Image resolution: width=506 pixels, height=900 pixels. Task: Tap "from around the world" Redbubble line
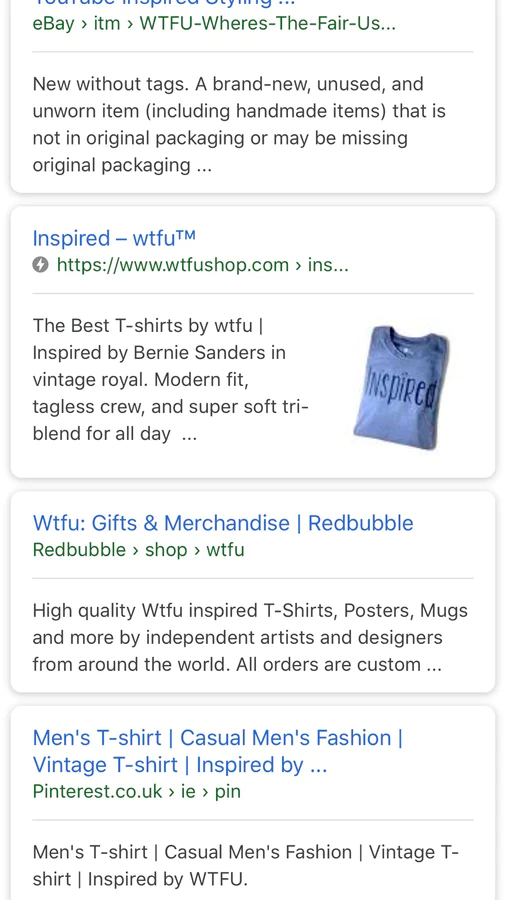pyautogui.click(x=237, y=665)
